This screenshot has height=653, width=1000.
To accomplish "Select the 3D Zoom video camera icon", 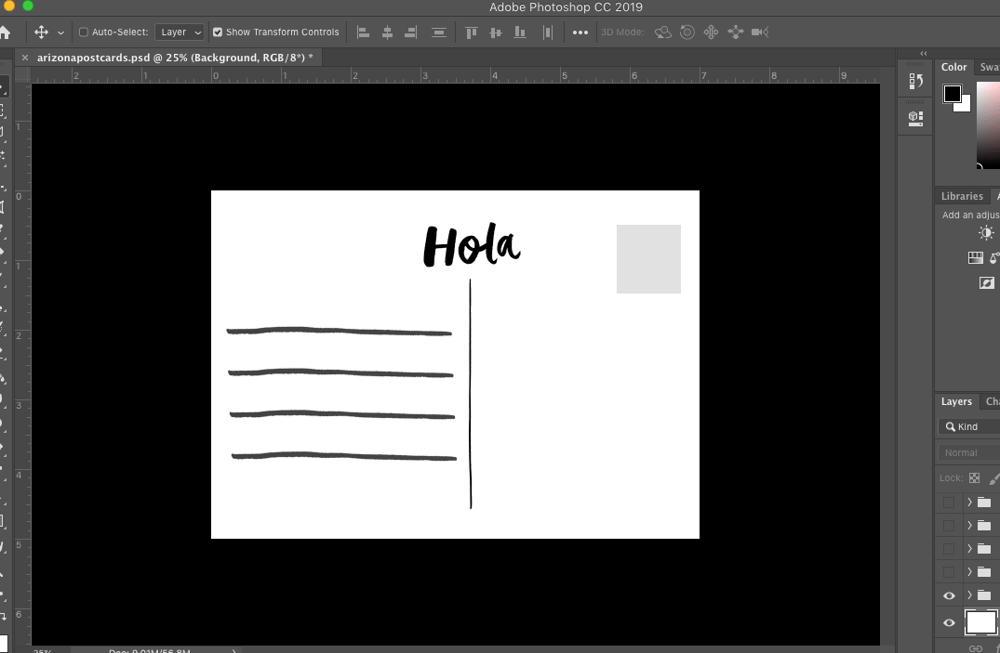I will (760, 32).
